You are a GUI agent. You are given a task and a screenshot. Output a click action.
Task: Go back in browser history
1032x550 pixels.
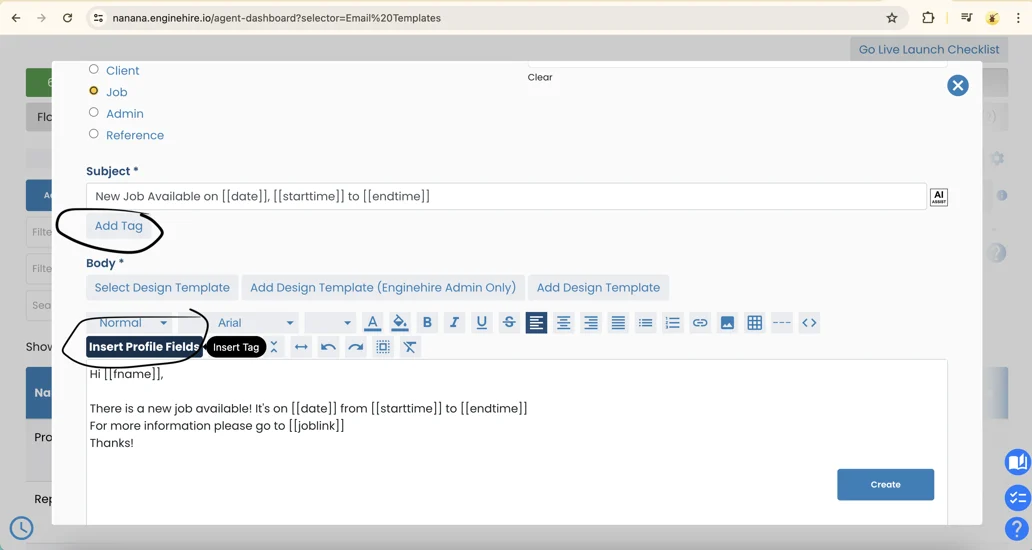16,18
